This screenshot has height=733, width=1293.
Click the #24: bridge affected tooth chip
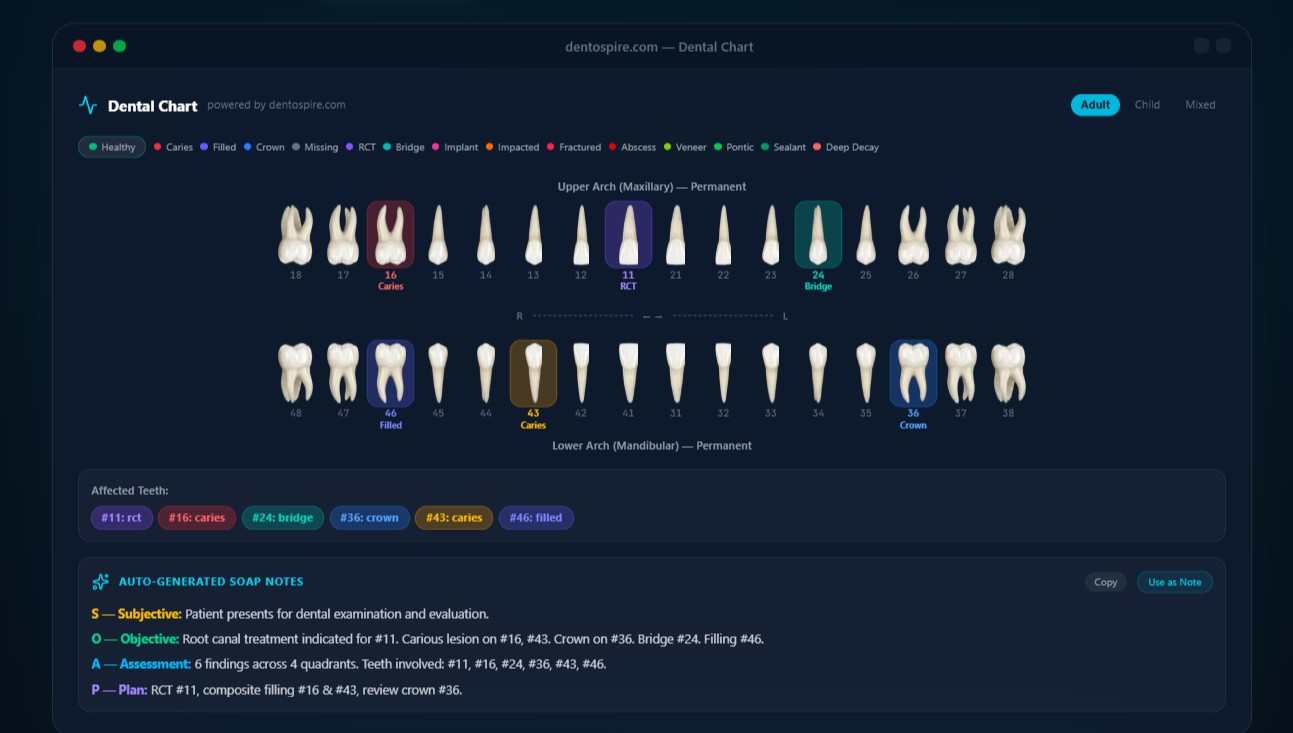[x=283, y=518]
